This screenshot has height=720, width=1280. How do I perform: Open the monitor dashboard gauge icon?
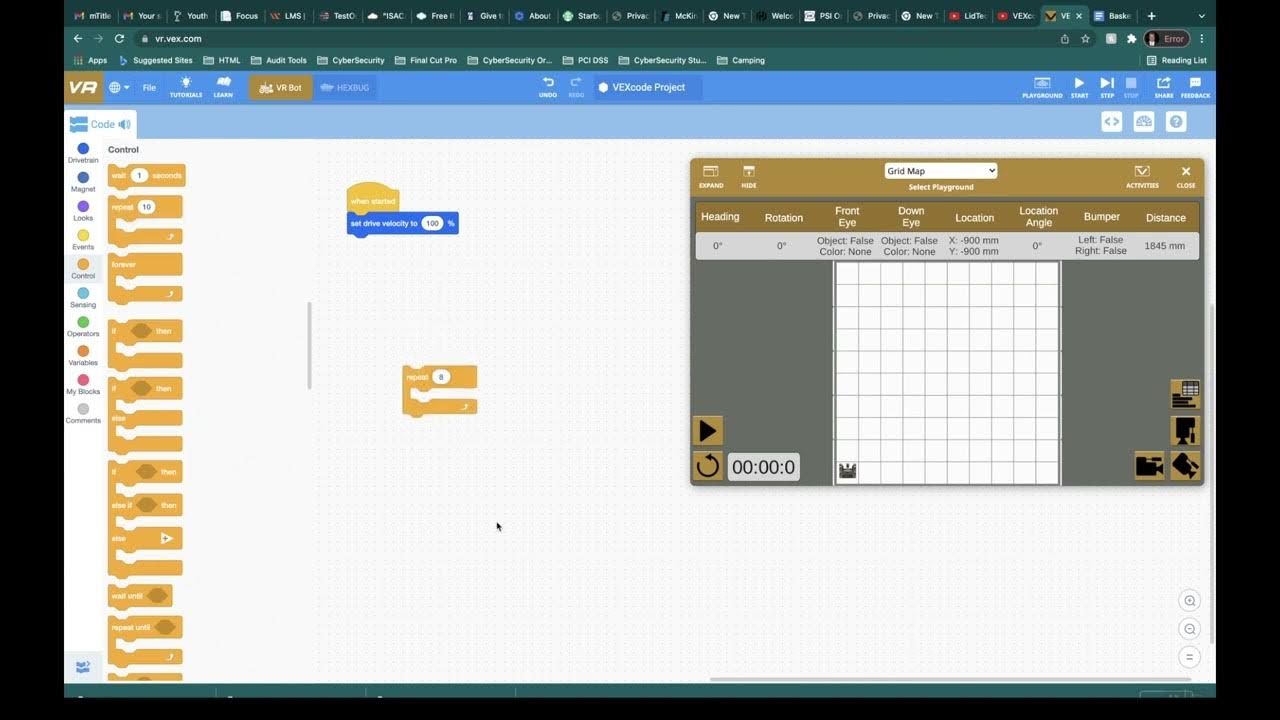point(1144,121)
